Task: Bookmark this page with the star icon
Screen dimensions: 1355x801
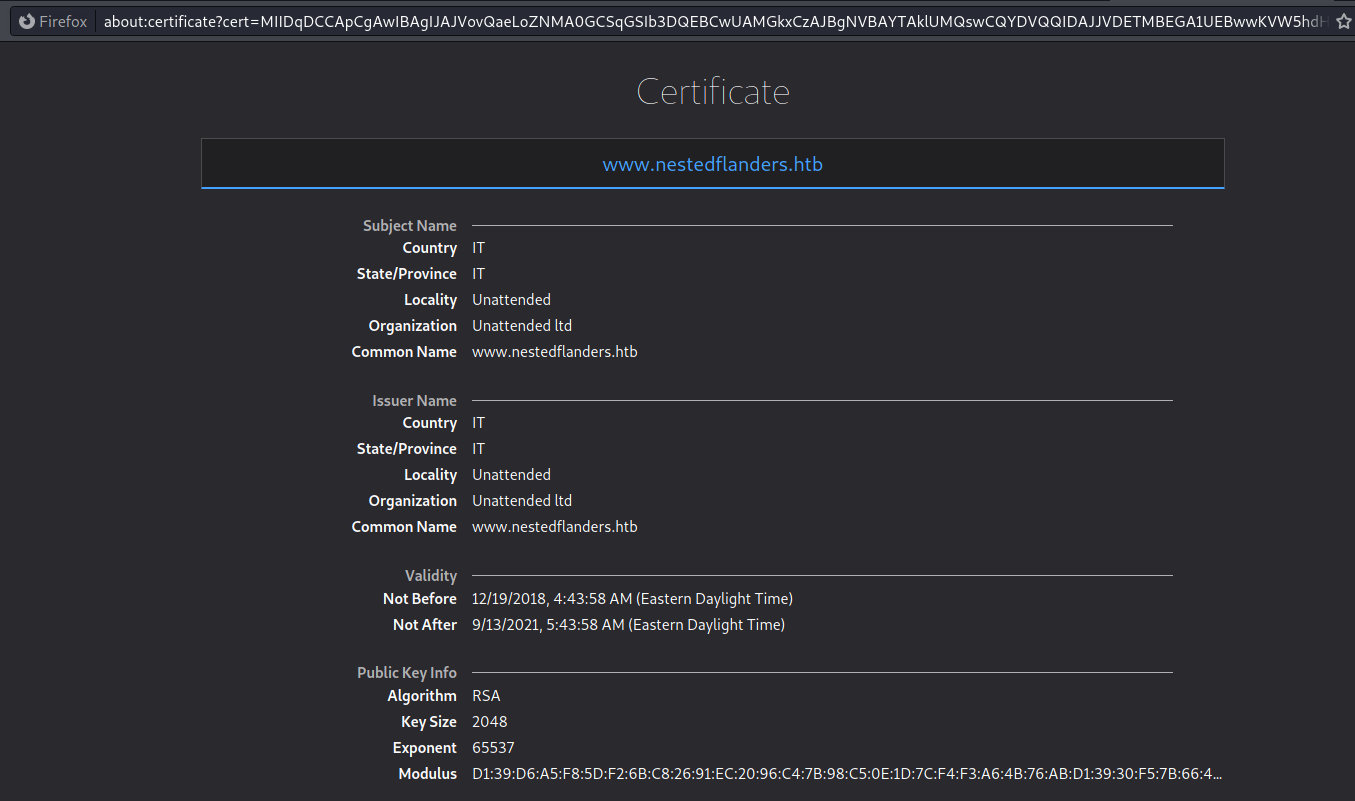Action: click(1344, 21)
